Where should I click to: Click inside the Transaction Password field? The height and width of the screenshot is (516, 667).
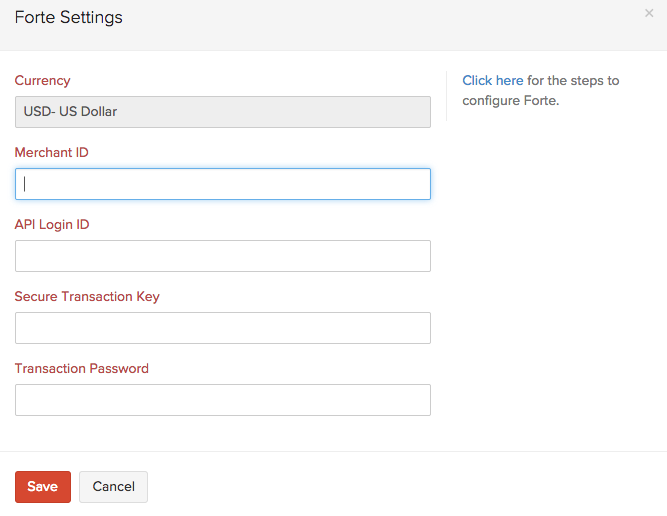point(222,400)
